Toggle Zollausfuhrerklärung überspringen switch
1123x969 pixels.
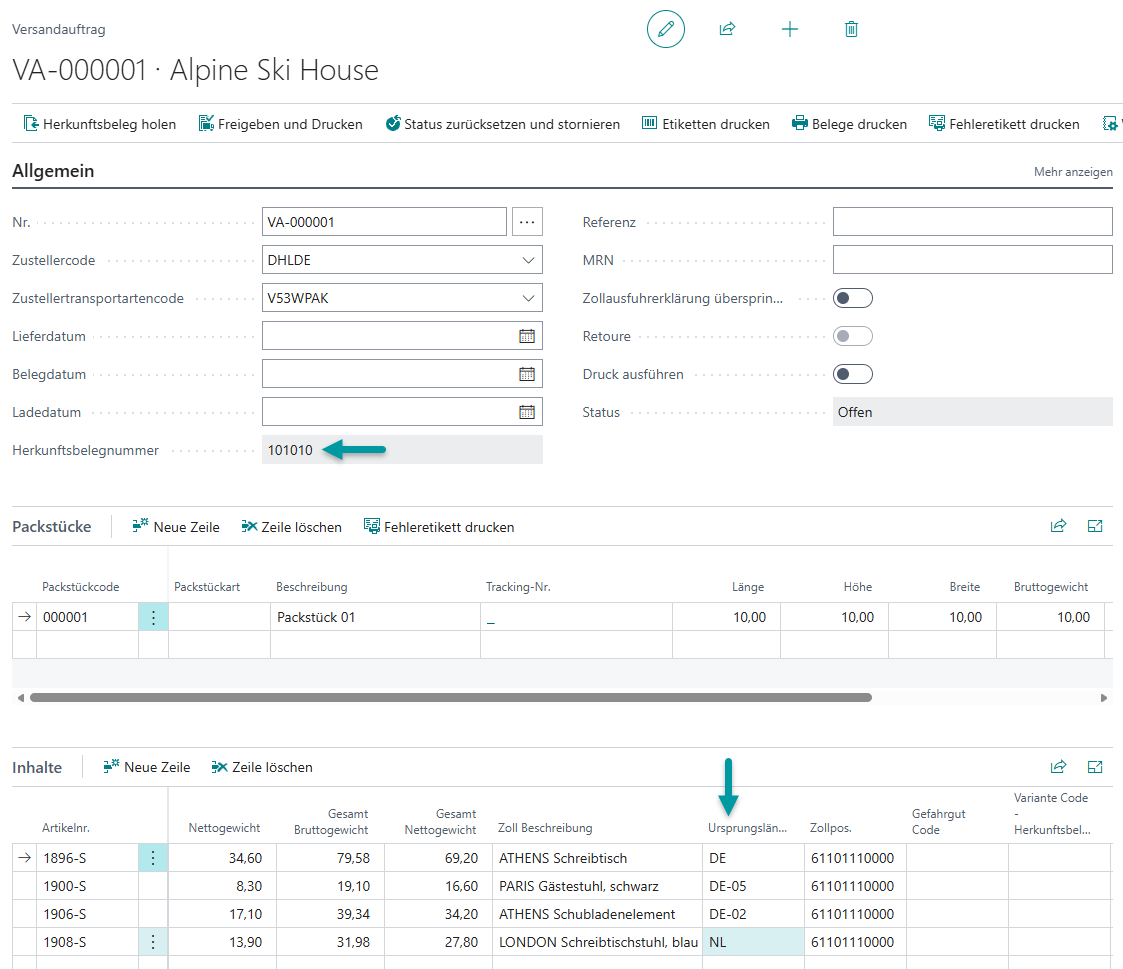click(x=853, y=298)
